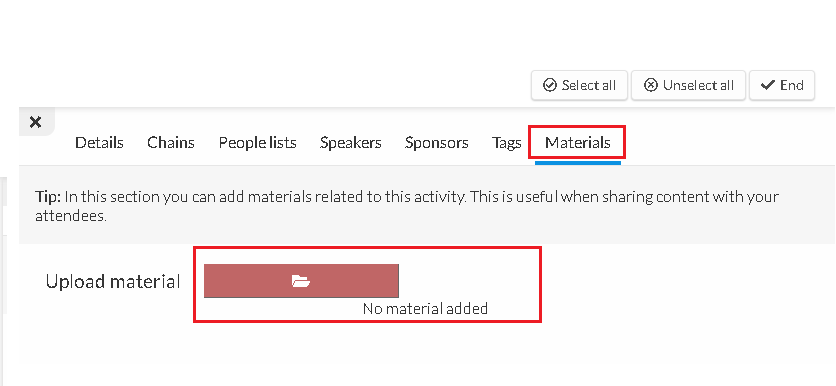This screenshot has width=836, height=386.
Task: Click the blue underline below Materials
Action: [578, 163]
